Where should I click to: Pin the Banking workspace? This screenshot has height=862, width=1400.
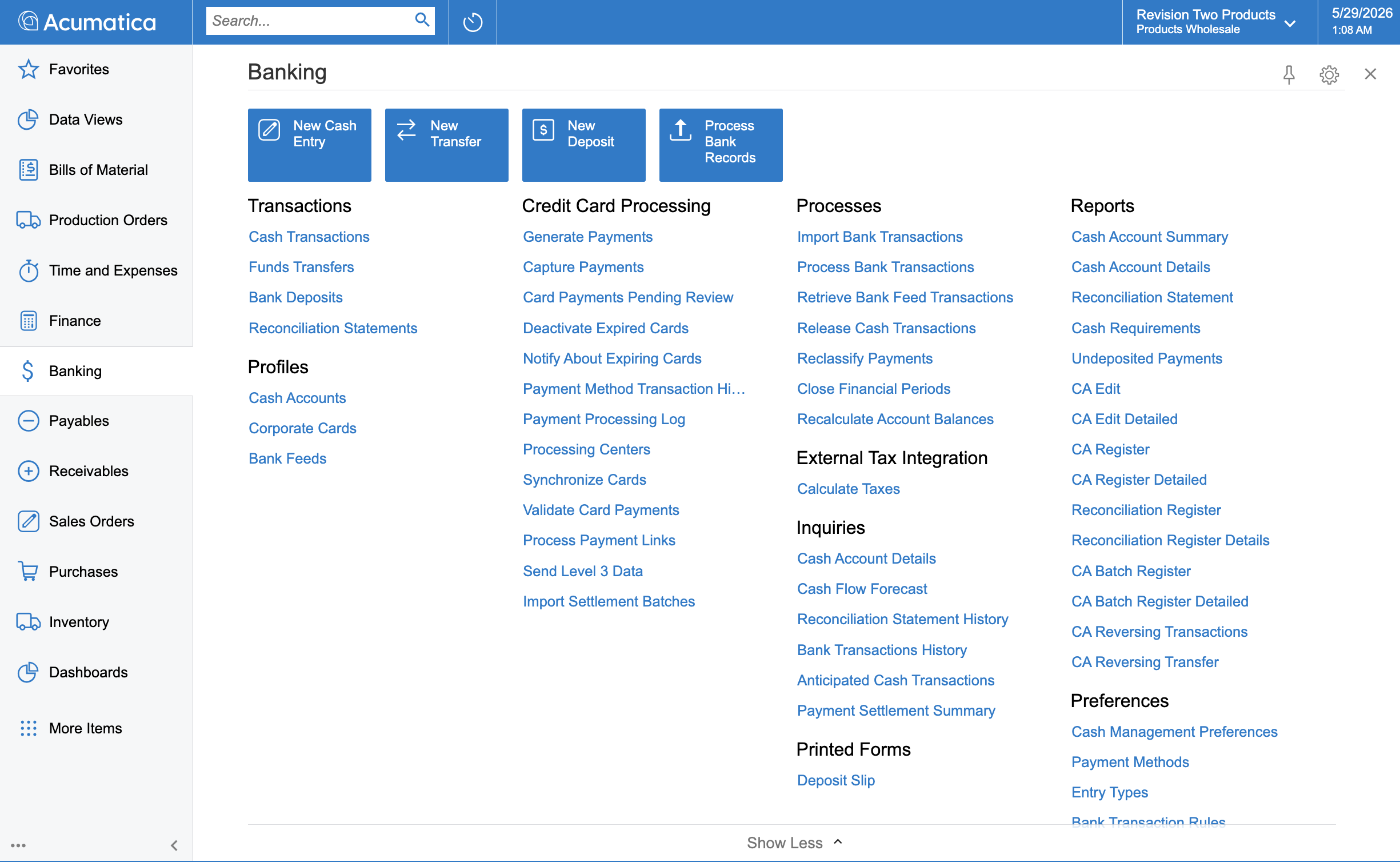click(1289, 74)
